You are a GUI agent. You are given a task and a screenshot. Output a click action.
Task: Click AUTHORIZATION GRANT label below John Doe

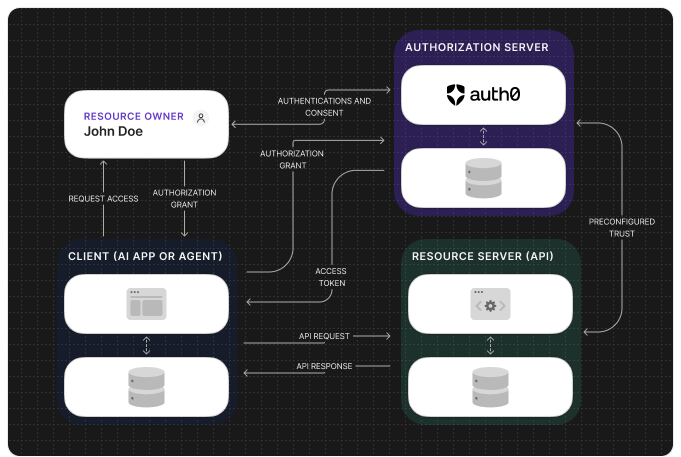pyautogui.click(x=185, y=199)
